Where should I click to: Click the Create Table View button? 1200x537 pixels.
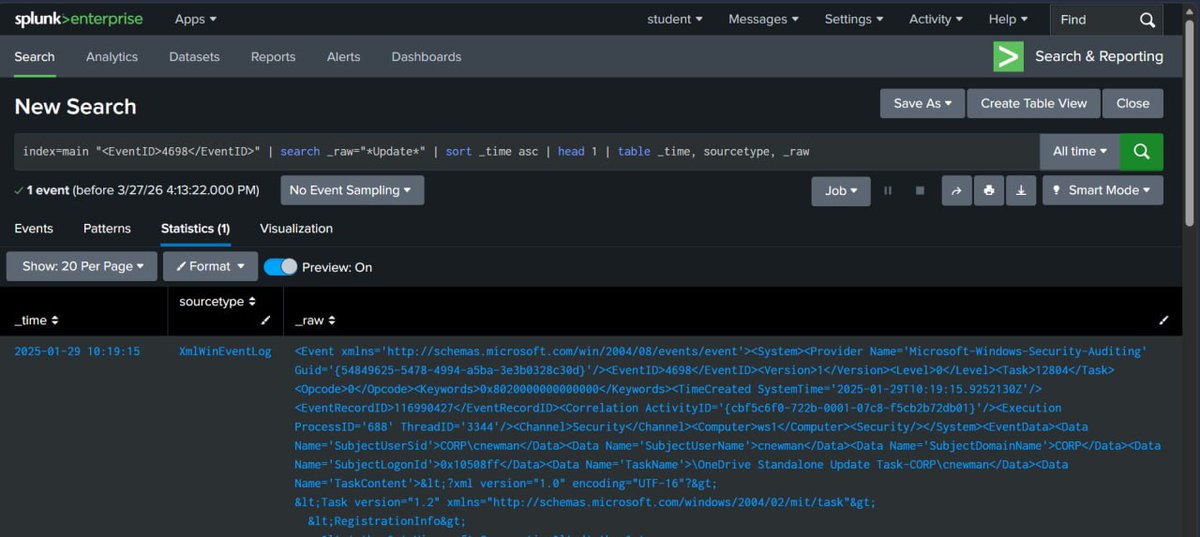click(x=1033, y=103)
